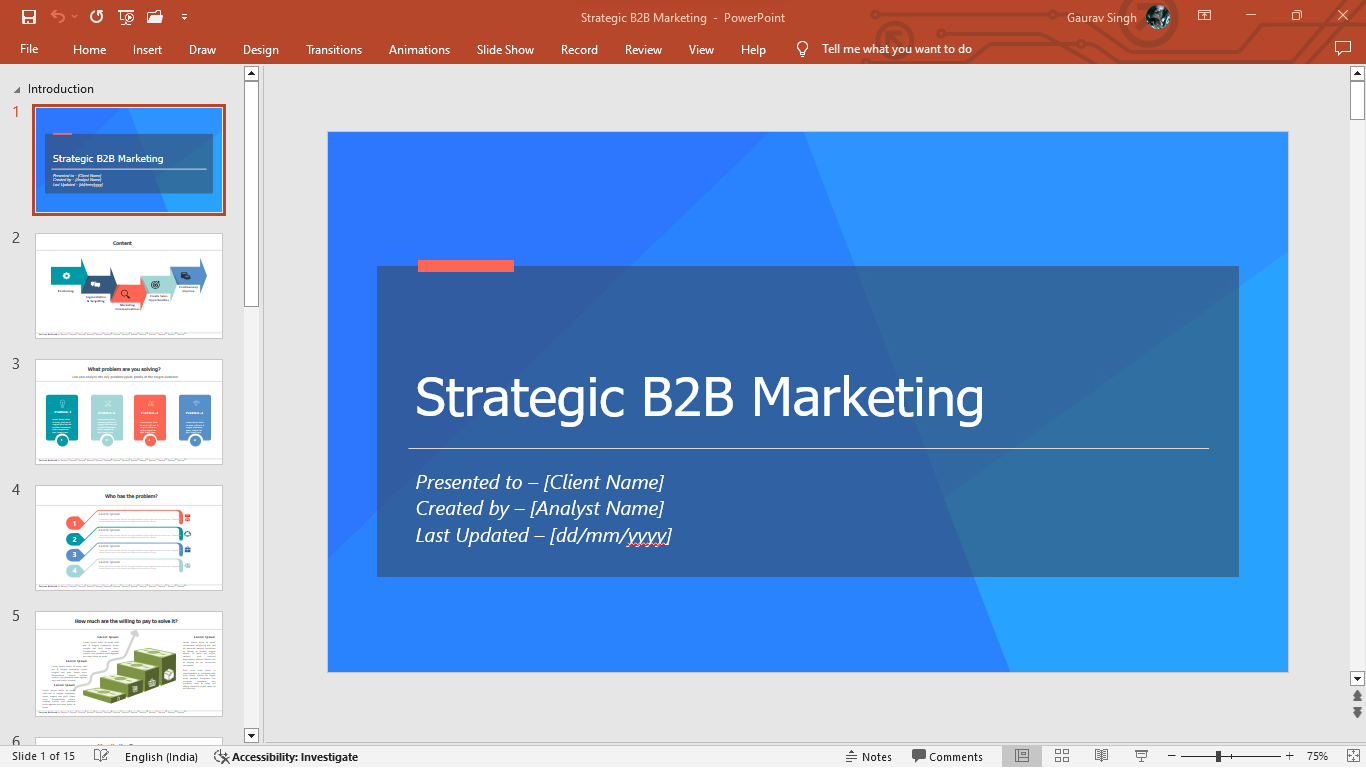The image size is (1366, 768).
Task: Toggle the Notes pane button
Action: tap(868, 757)
